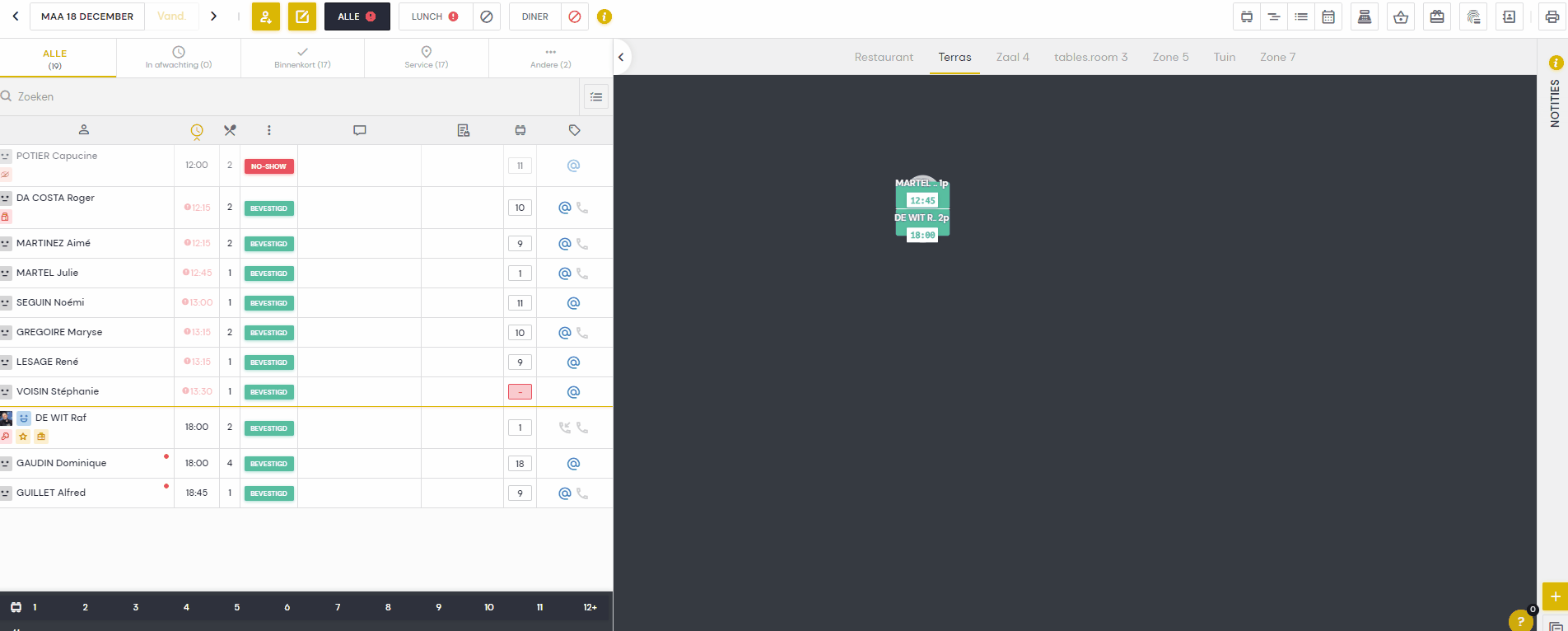Open the NOTITIES side panel
The image size is (1568, 631).
pos(1555,103)
